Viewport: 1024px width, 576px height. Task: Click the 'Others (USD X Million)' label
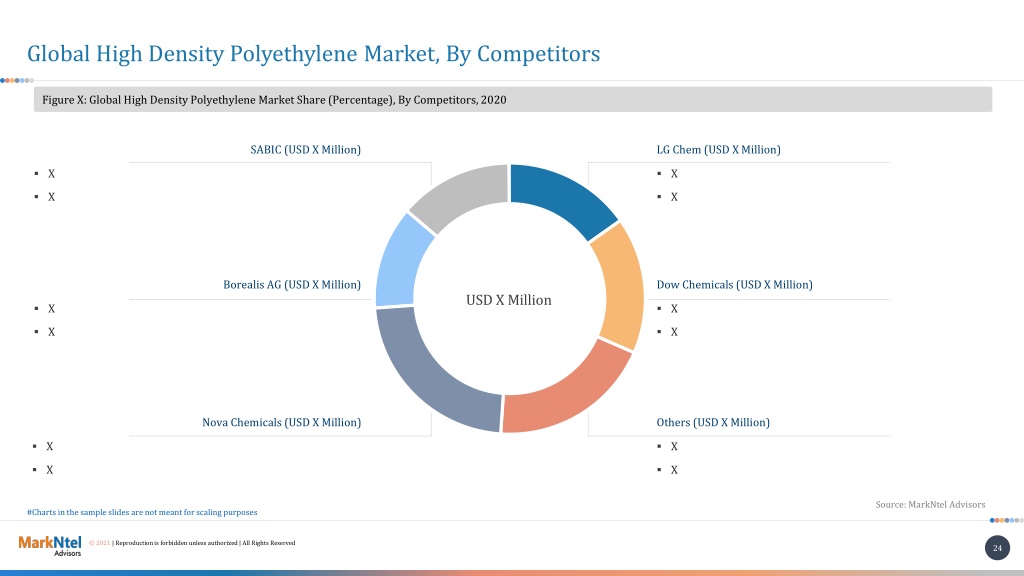coord(713,423)
